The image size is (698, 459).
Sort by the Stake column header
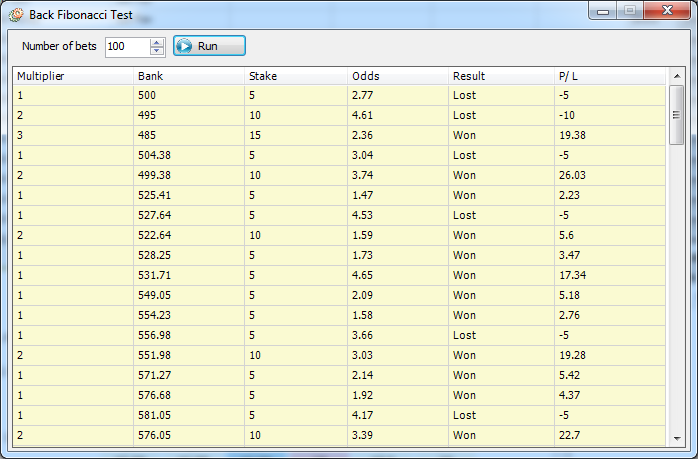[296, 76]
